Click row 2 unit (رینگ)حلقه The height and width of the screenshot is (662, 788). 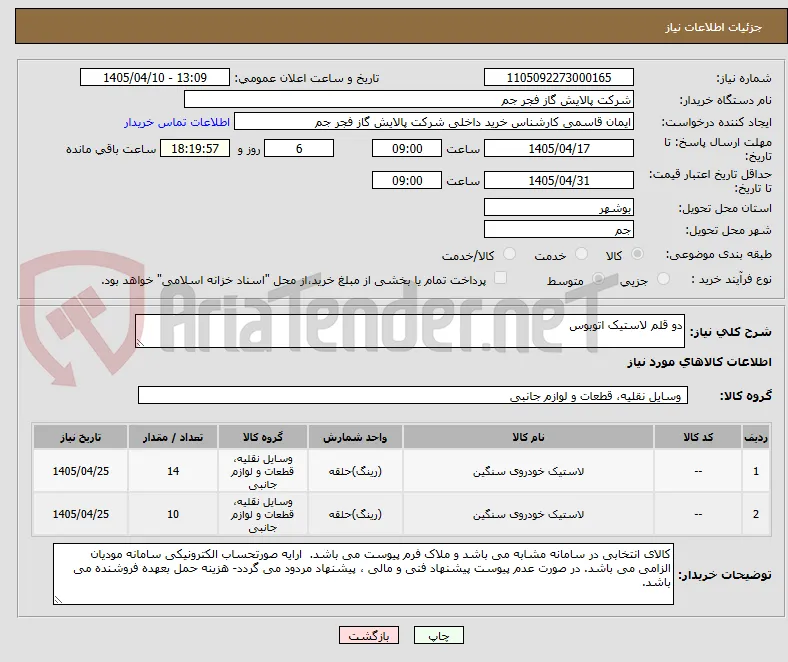tap(355, 515)
